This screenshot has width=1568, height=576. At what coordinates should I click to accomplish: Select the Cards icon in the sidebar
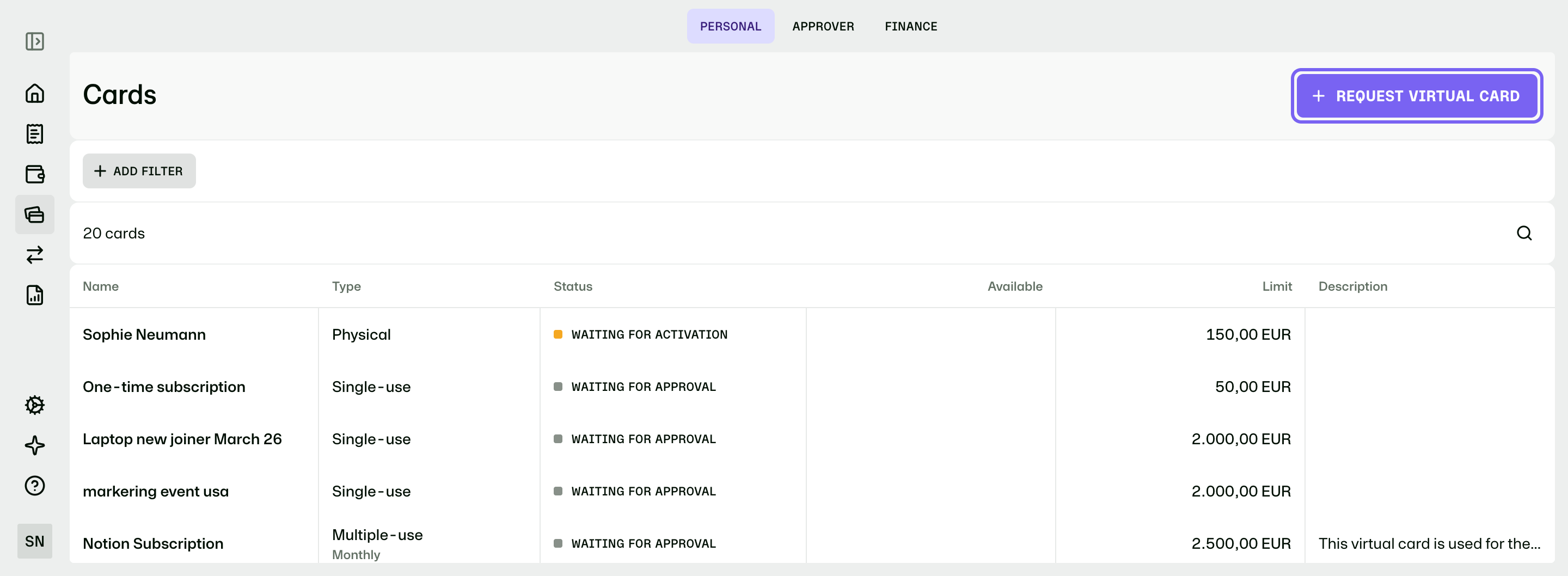(x=35, y=215)
